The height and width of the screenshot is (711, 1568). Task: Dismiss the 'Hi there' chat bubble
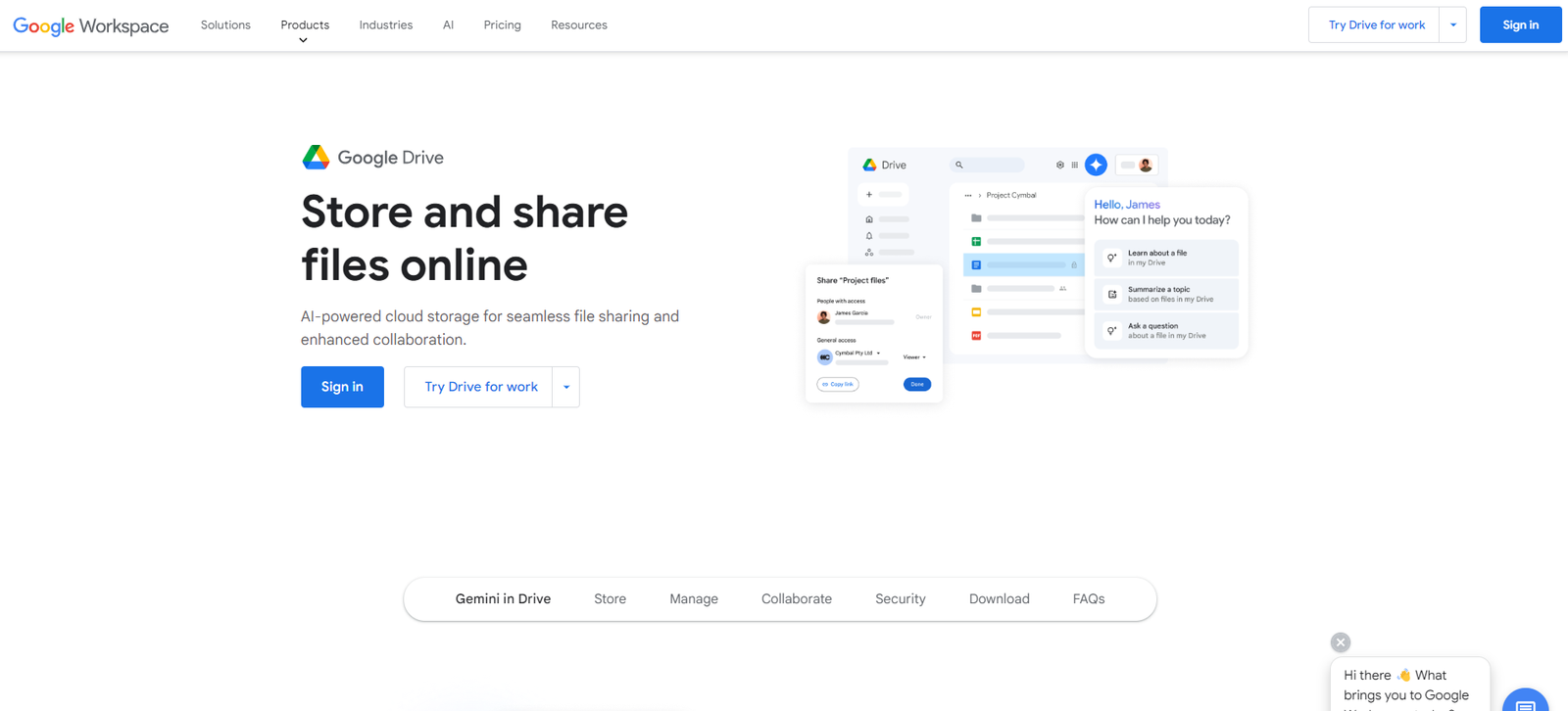(x=1341, y=642)
